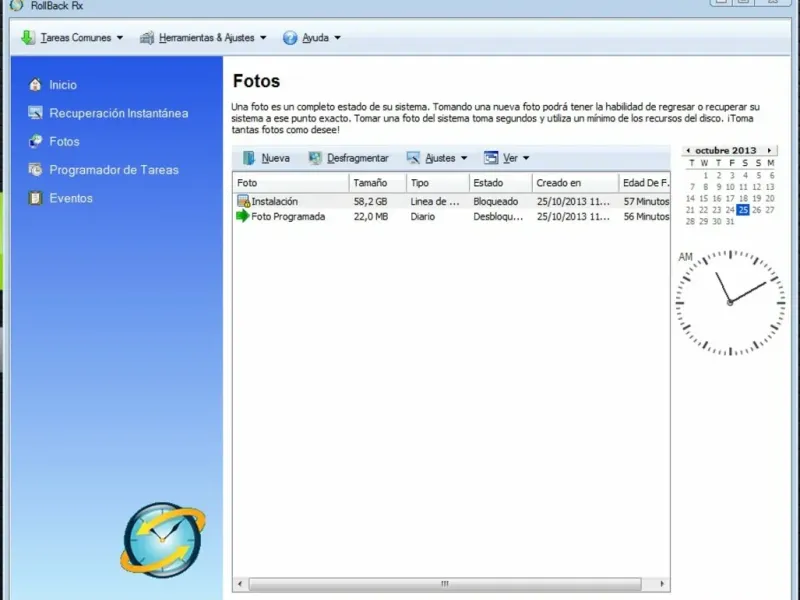The image size is (800, 600).
Task: Click the Desfragmentar toolbar icon
Action: point(315,158)
